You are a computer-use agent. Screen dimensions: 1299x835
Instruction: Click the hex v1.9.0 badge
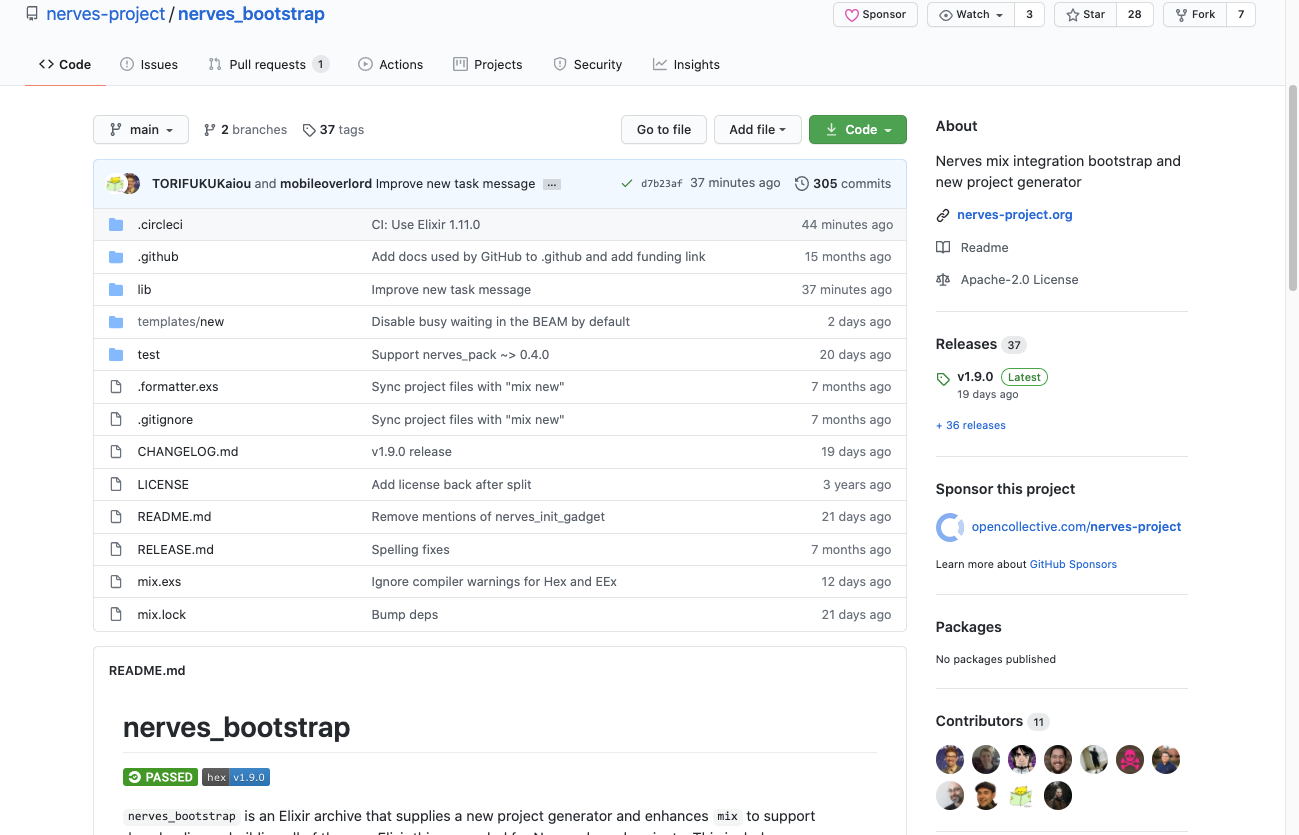[x=236, y=777]
